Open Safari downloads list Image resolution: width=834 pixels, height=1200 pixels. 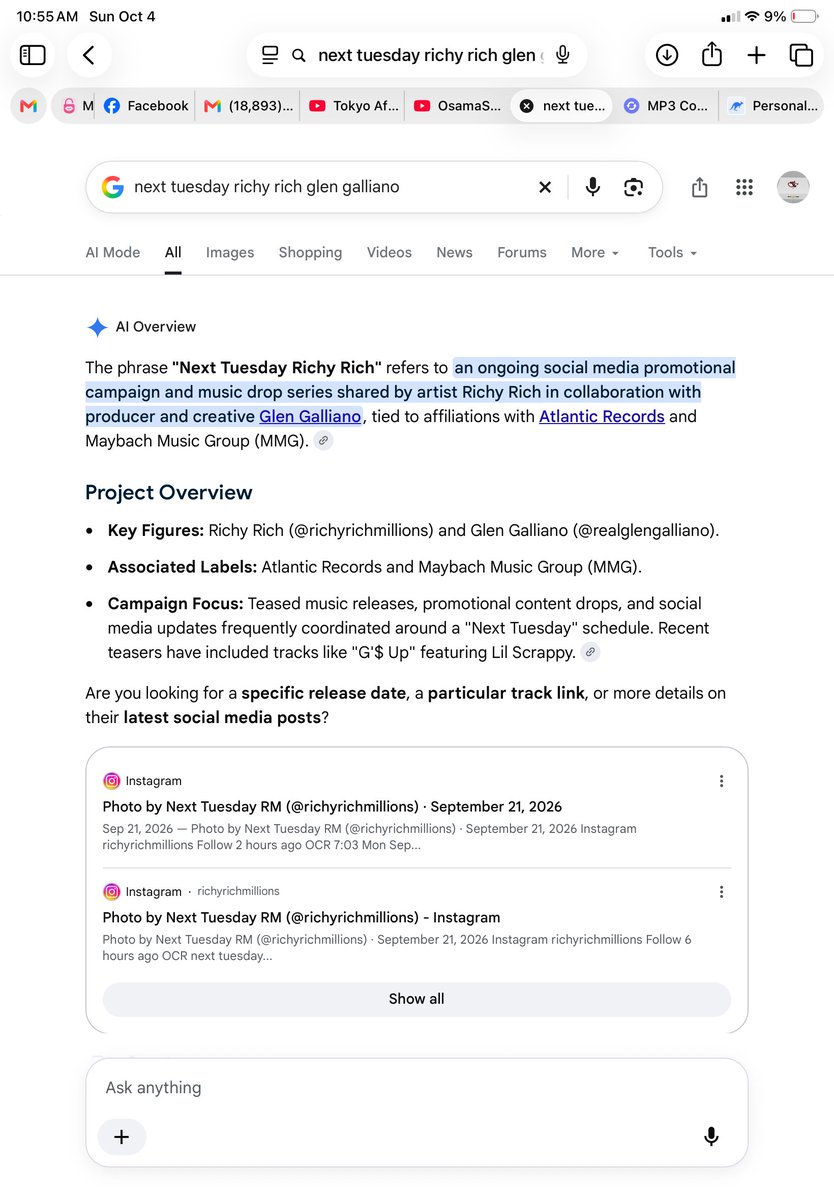pyautogui.click(x=667, y=55)
